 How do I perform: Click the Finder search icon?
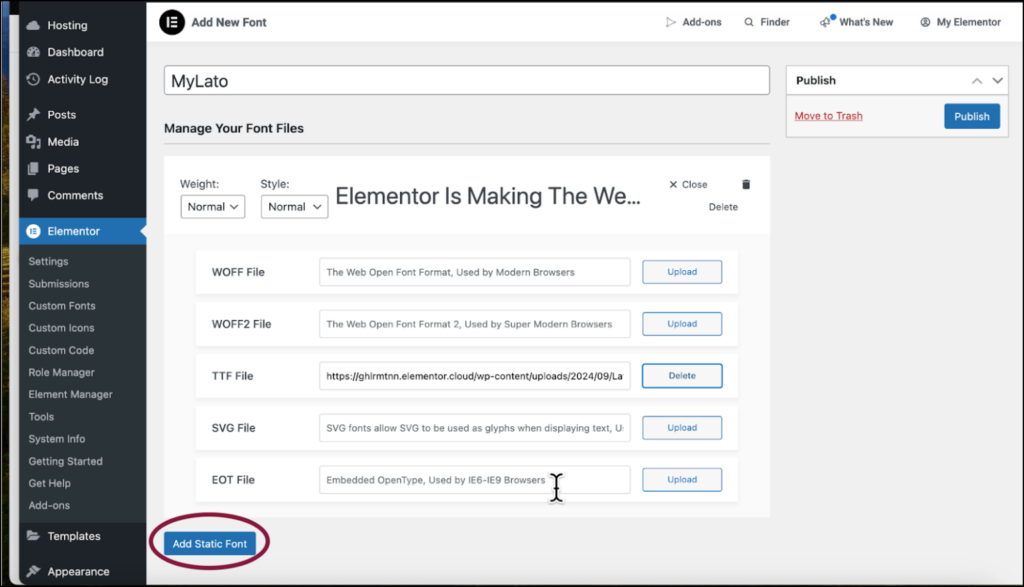pos(749,22)
